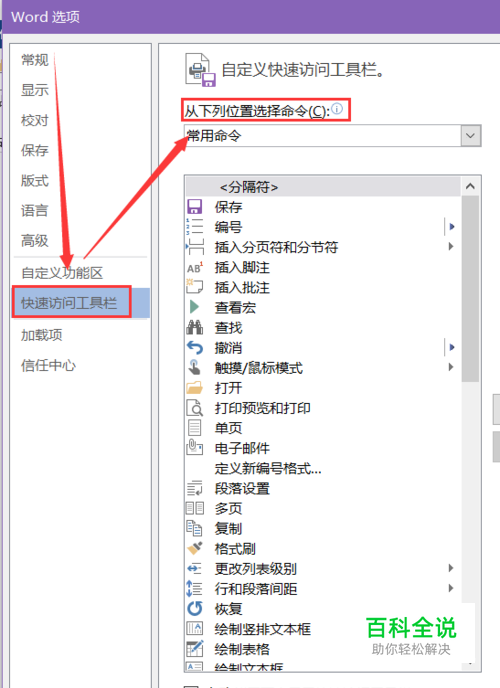Screen dimensions: 500x688
Task: Select the 恢复 command text
Action: (x=229, y=609)
